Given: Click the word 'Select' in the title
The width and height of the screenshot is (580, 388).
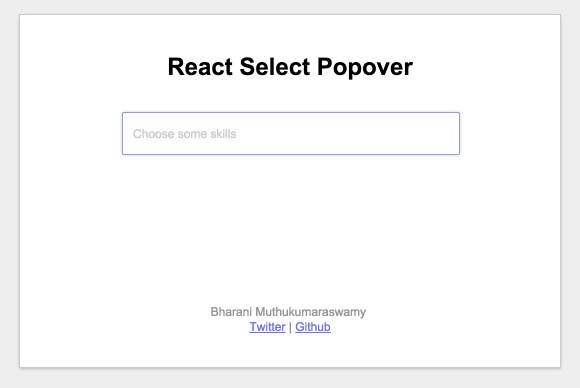Looking at the screenshot, I should 275,67.
